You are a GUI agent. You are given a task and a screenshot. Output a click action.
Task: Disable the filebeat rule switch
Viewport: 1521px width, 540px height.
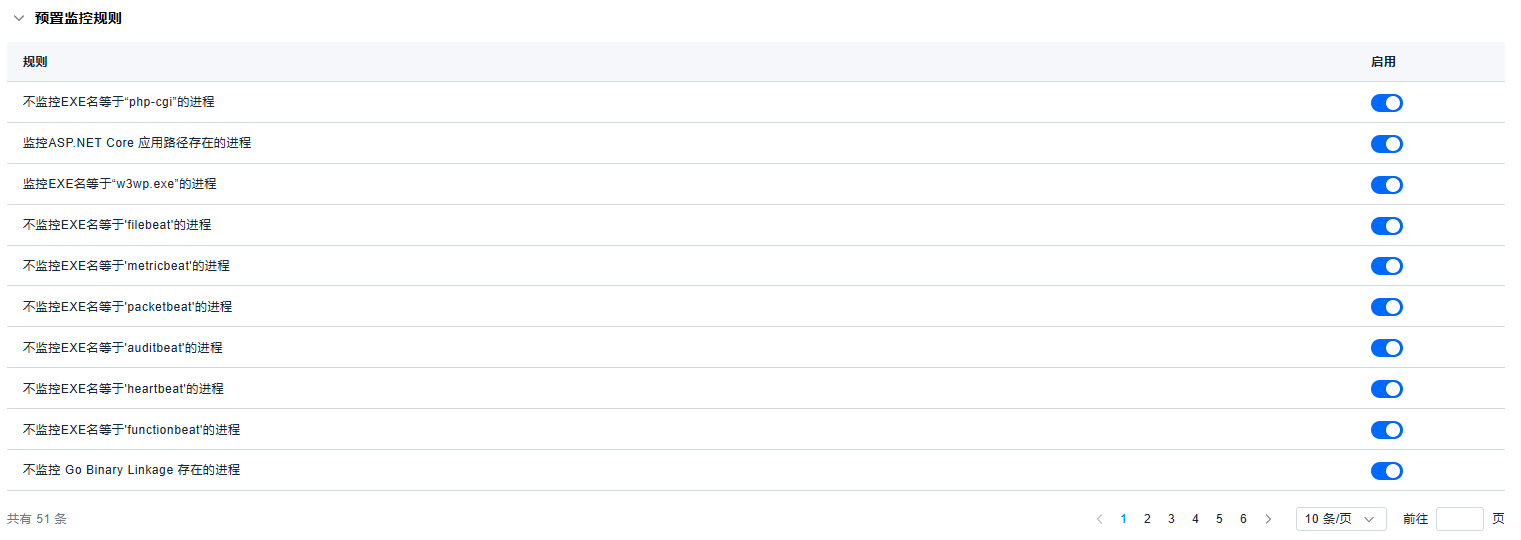pyautogui.click(x=1386, y=226)
